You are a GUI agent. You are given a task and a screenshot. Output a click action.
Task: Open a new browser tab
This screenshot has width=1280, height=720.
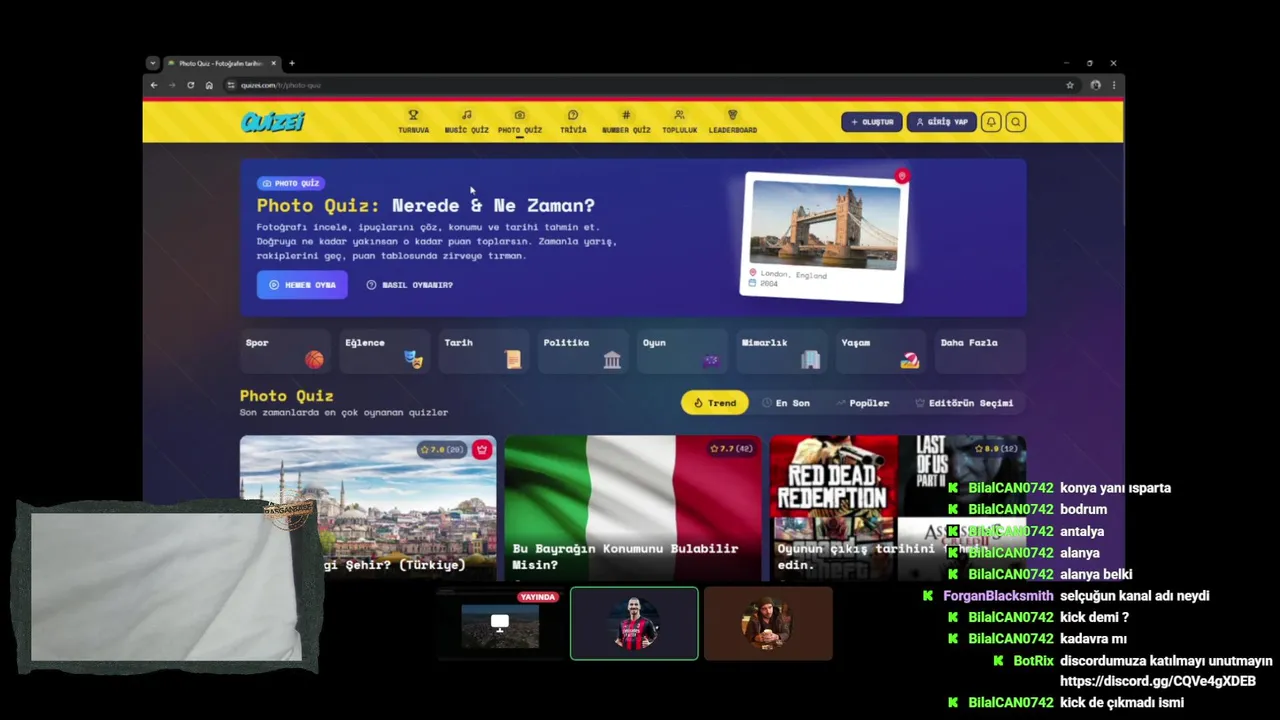tap(292, 63)
